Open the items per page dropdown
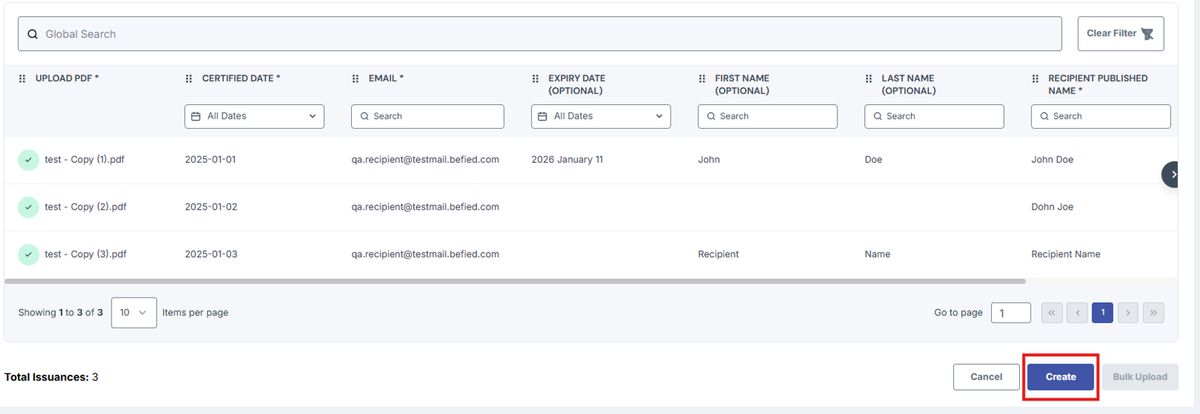Image resolution: width=1200 pixels, height=414 pixels. coord(134,312)
